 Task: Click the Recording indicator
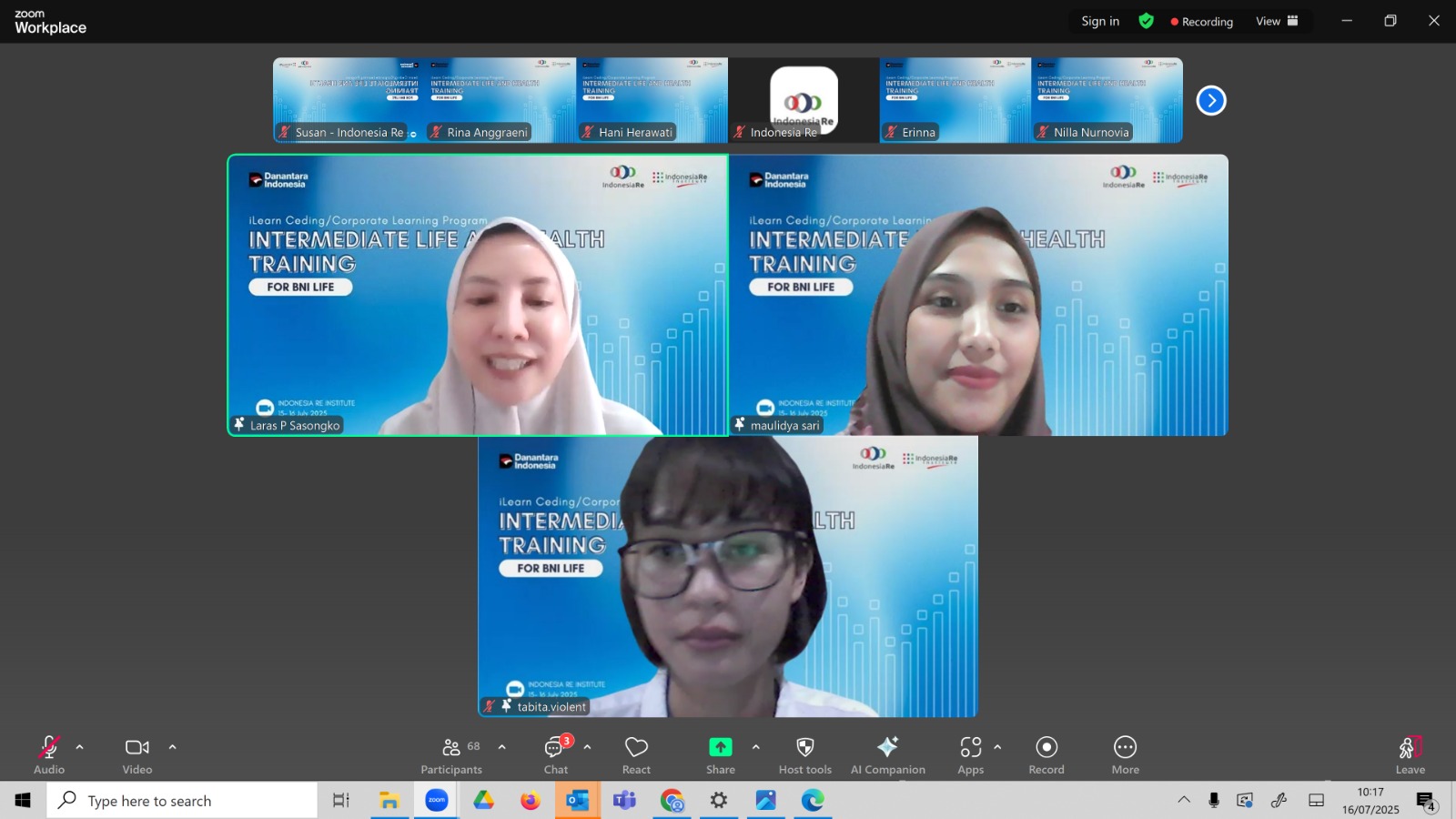[x=1202, y=21]
